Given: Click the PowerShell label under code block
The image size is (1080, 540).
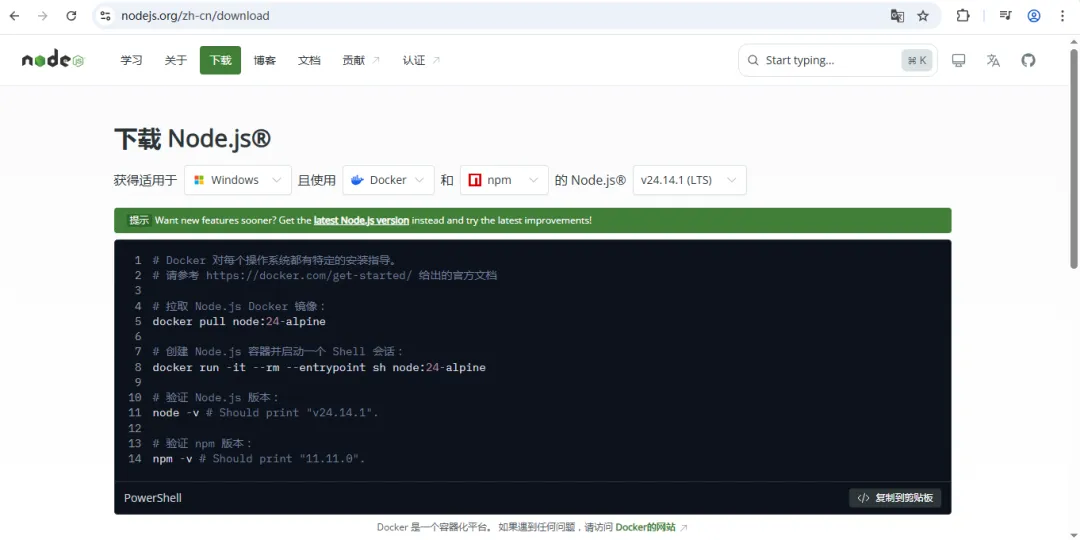Looking at the screenshot, I should (153, 498).
